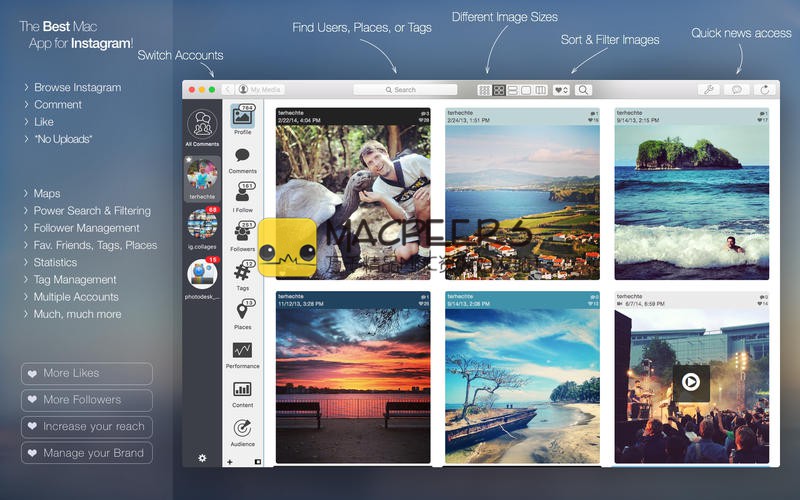Screen dimensions: 800x500
Task: Show the Followers list
Action: (242, 236)
